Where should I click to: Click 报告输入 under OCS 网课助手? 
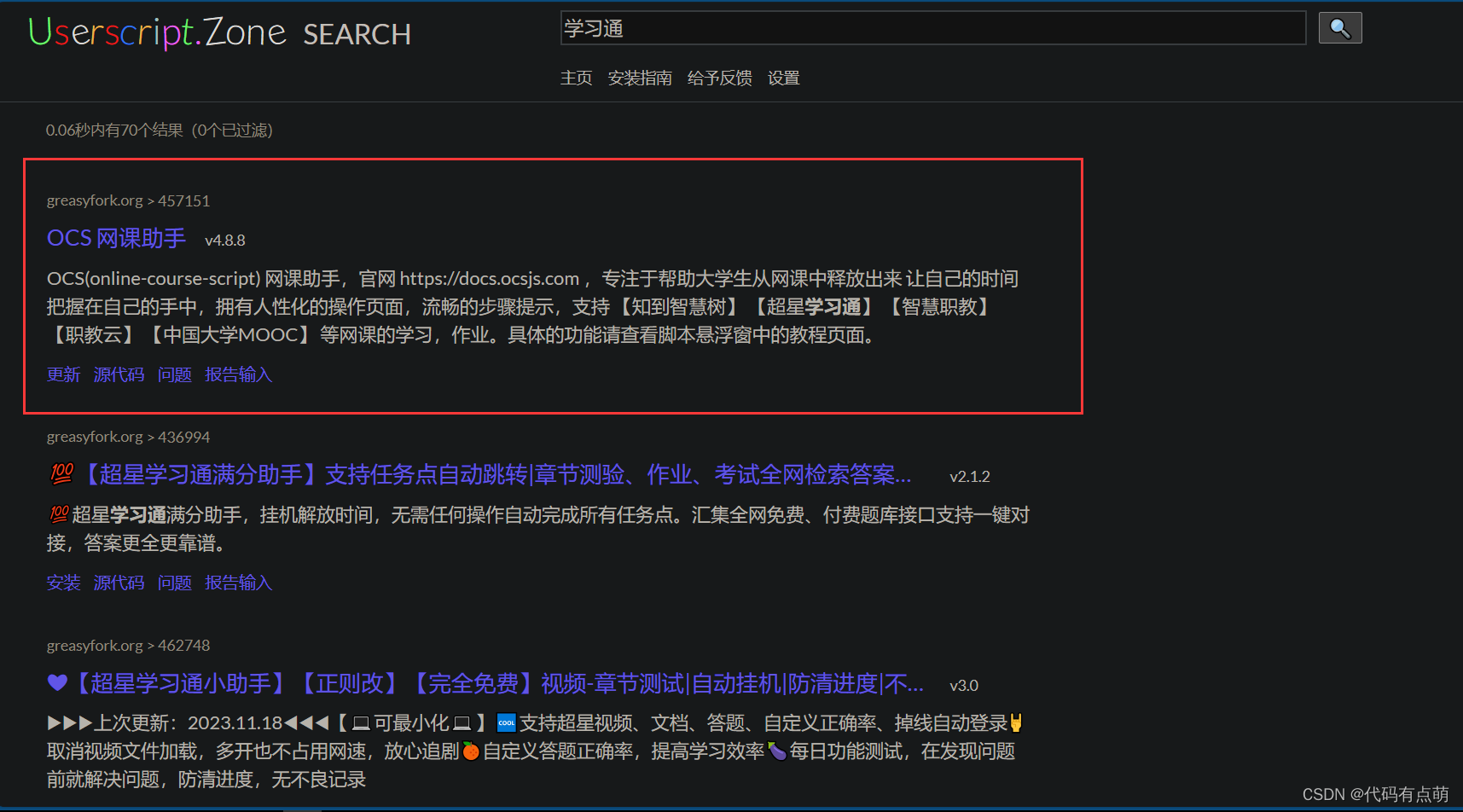tap(238, 374)
